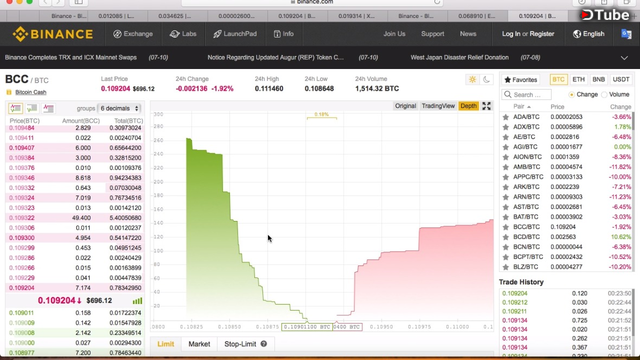Favorite BCD/BTC with its star
This screenshot has width=640, height=360.
tap(506, 237)
